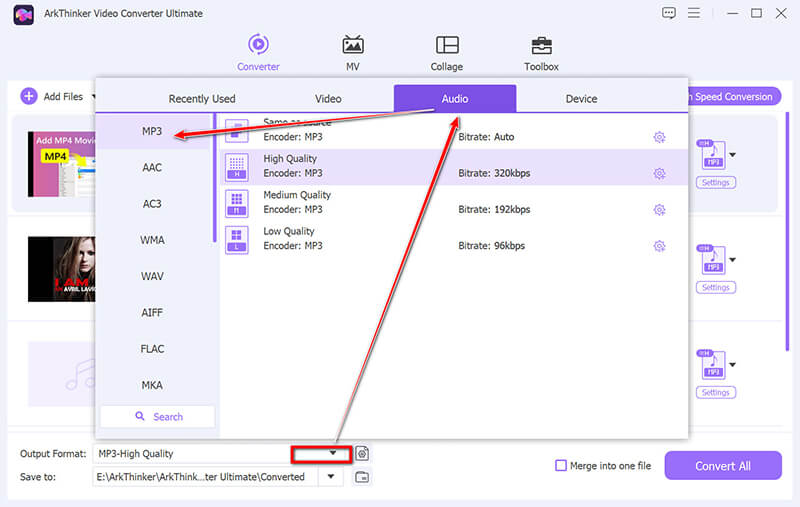The height and width of the screenshot is (507, 800).
Task: Select the Low Quality 96kbps preset icon
Action: coord(237,239)
